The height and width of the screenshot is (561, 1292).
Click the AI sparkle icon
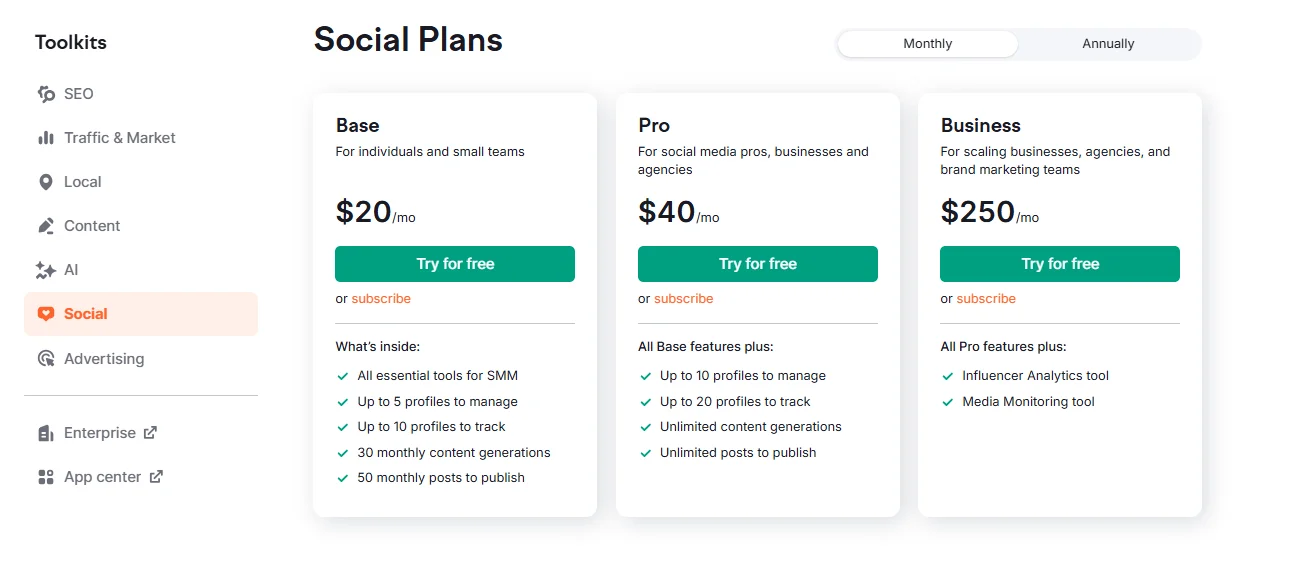click(46, 270)
